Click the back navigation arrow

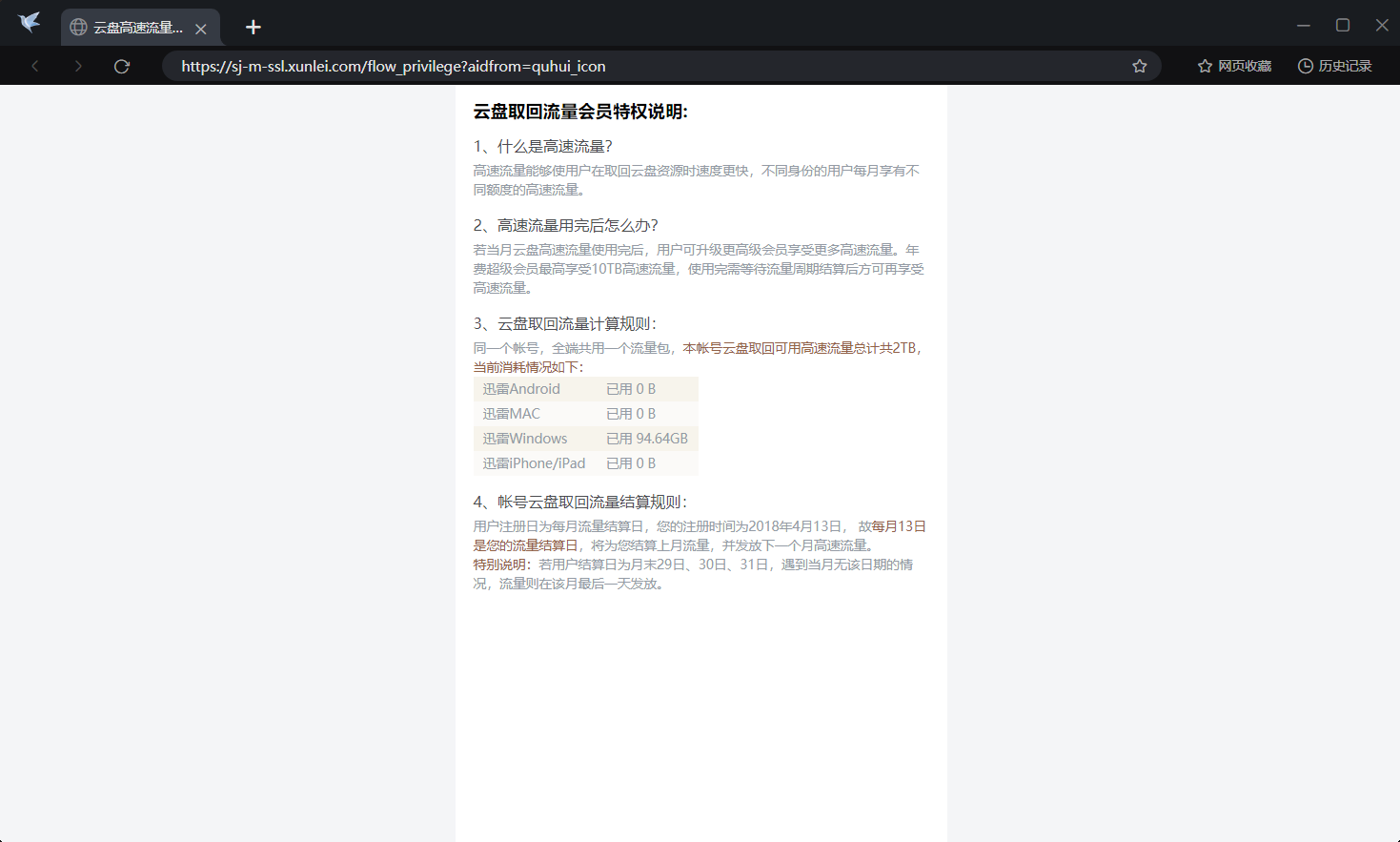pos(34,65)
